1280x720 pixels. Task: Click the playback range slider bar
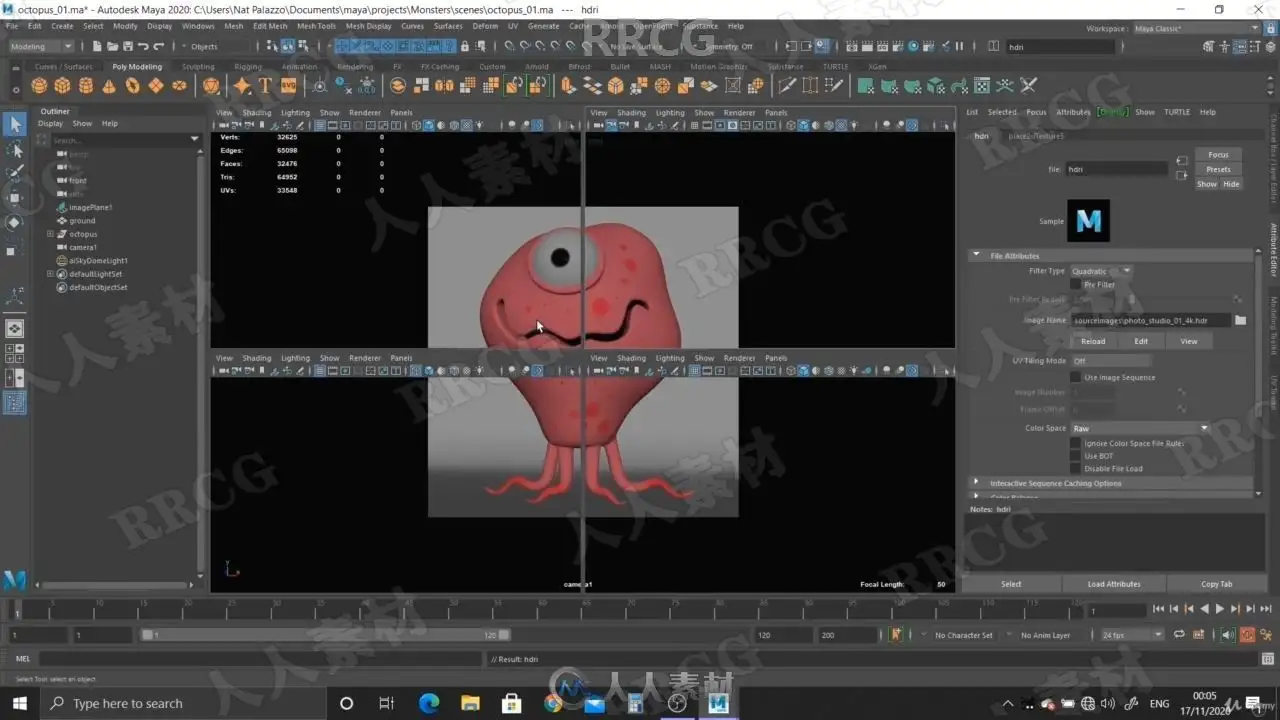point(325,635)
